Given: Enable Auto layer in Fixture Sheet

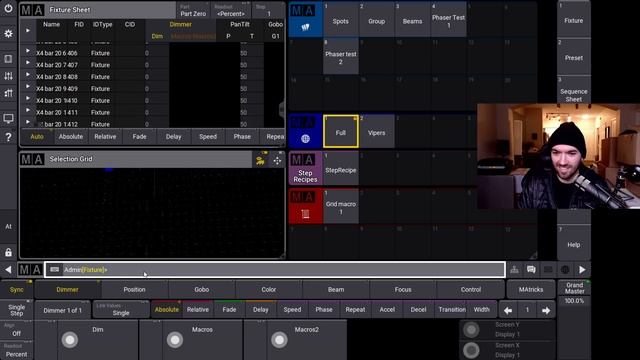Looking at the screenshot, I should 37,137.
